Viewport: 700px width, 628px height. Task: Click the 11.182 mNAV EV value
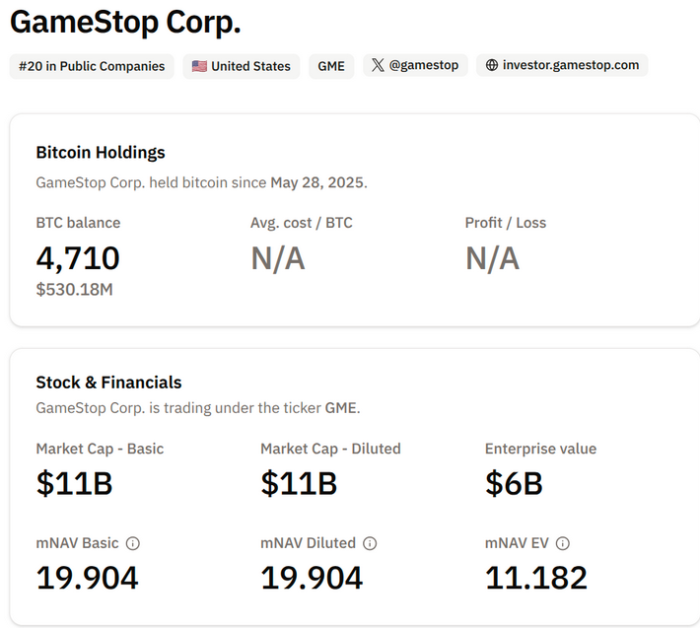(x=536, y=578)
